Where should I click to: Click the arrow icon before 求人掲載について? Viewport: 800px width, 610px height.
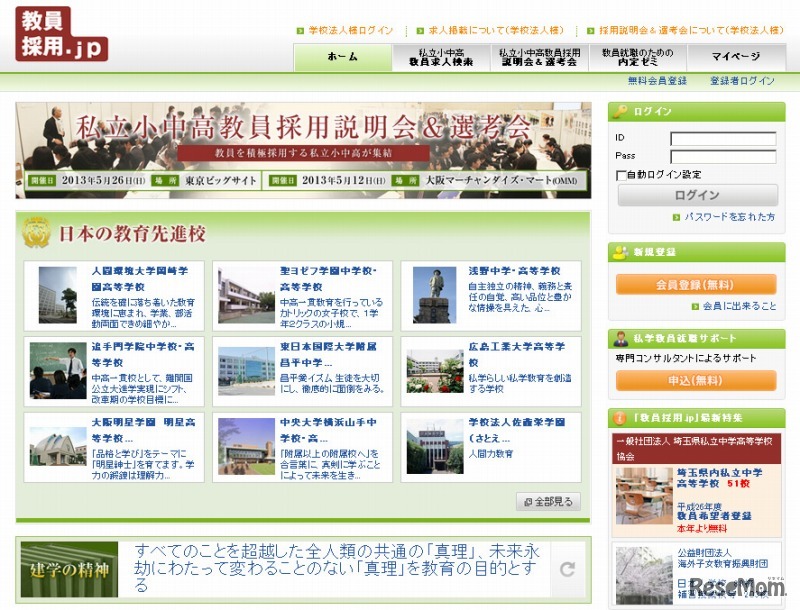420,31
